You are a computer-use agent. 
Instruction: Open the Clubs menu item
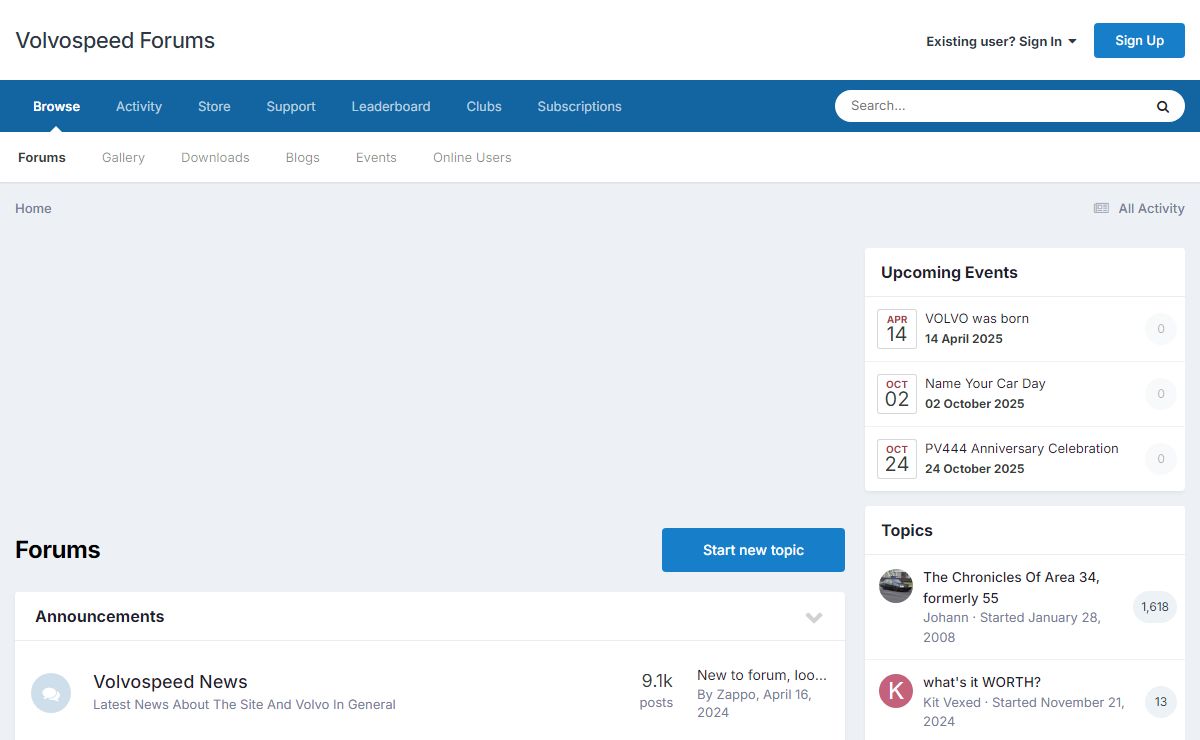click(x=484, y=106)
